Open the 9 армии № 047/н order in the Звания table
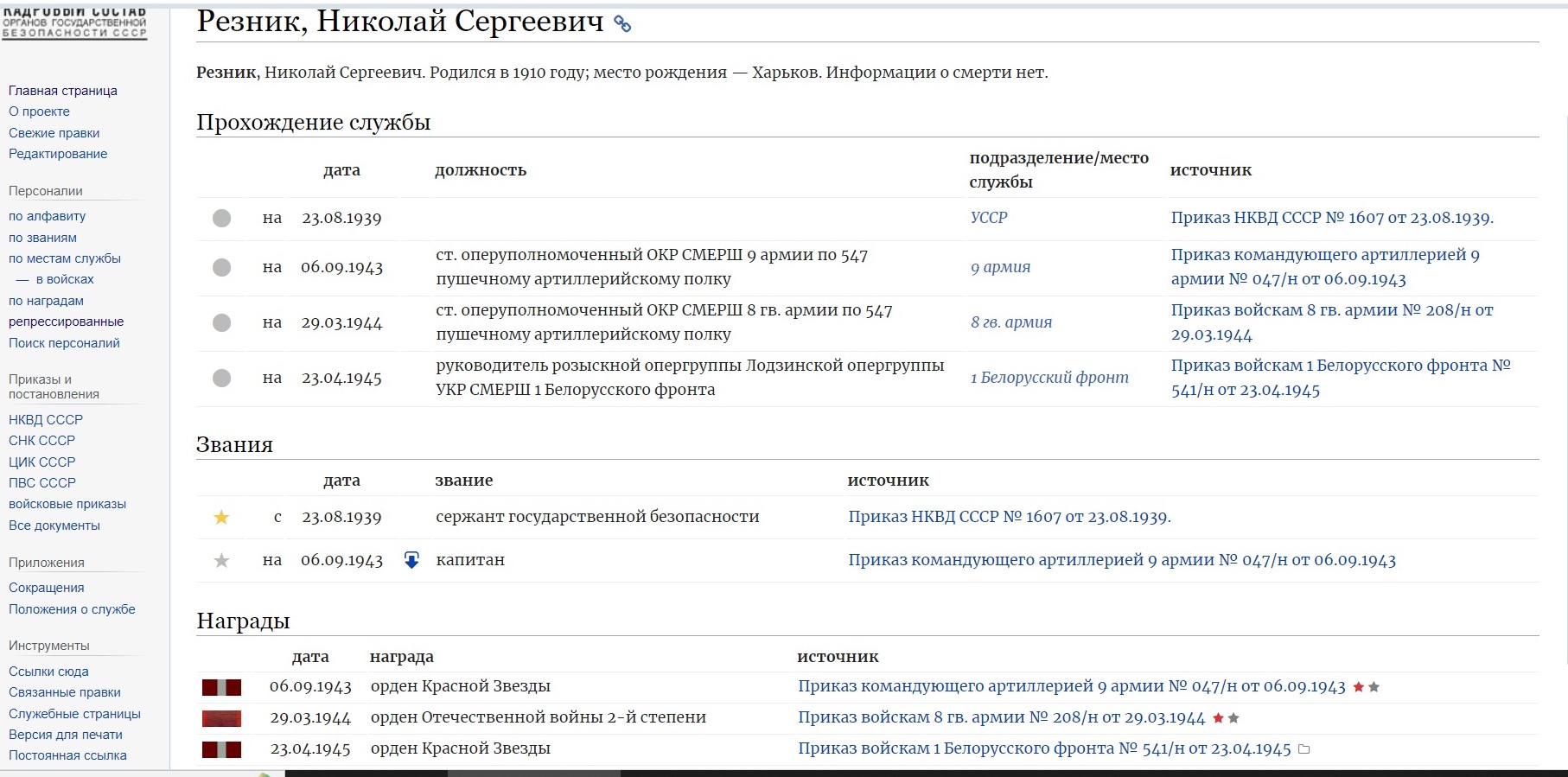The image size is (1568, 777). tap(1122, 560)
